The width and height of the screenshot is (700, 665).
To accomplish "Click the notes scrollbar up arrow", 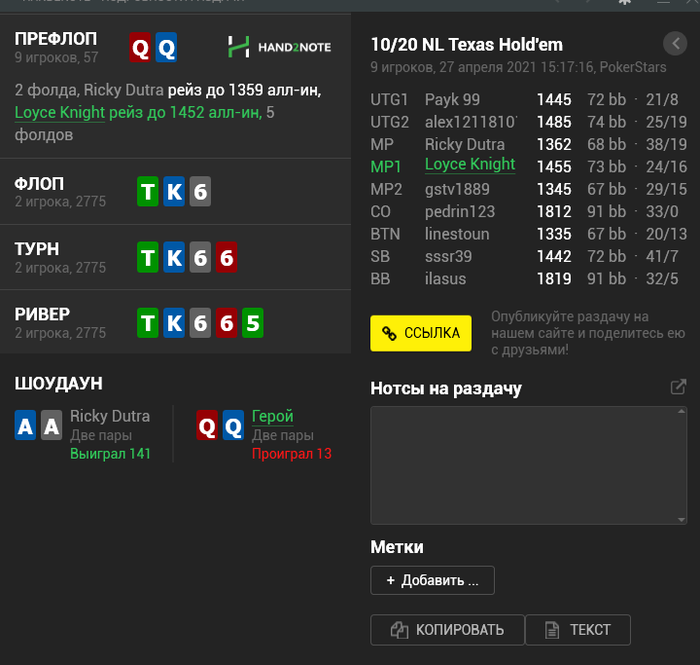I will coord(681,411).
